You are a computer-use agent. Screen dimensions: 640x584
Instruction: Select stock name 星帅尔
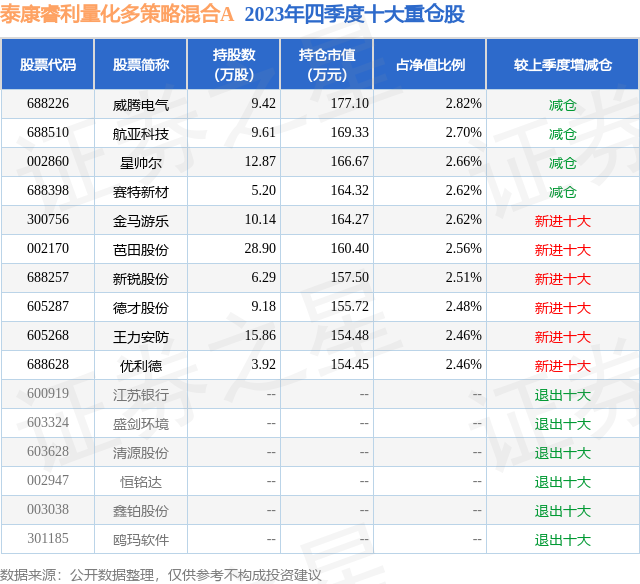[x=141, y=163]
